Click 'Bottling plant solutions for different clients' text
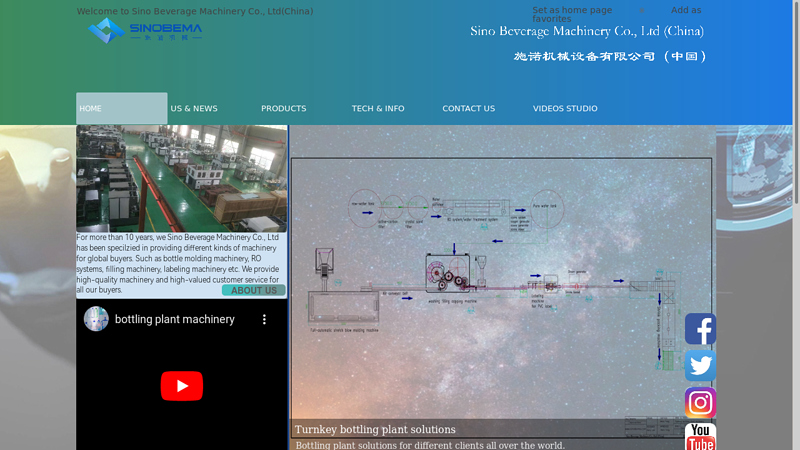This screenshot has height=450, width=800. pos(430,445)
